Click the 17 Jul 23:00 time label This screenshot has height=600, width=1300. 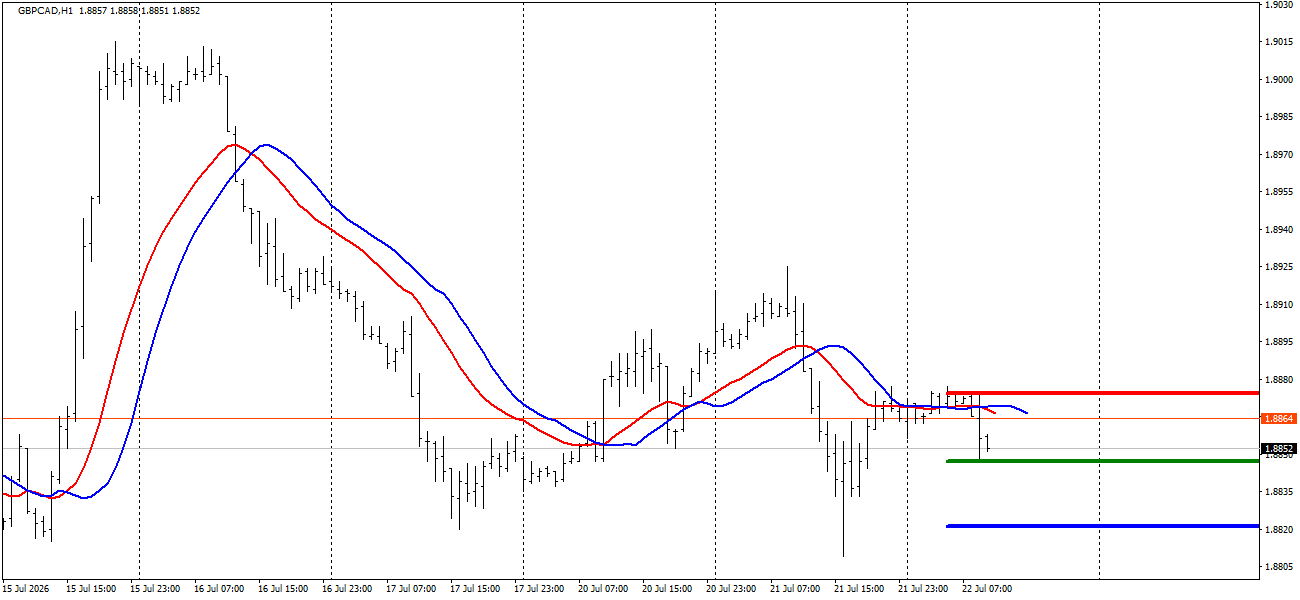538,589
